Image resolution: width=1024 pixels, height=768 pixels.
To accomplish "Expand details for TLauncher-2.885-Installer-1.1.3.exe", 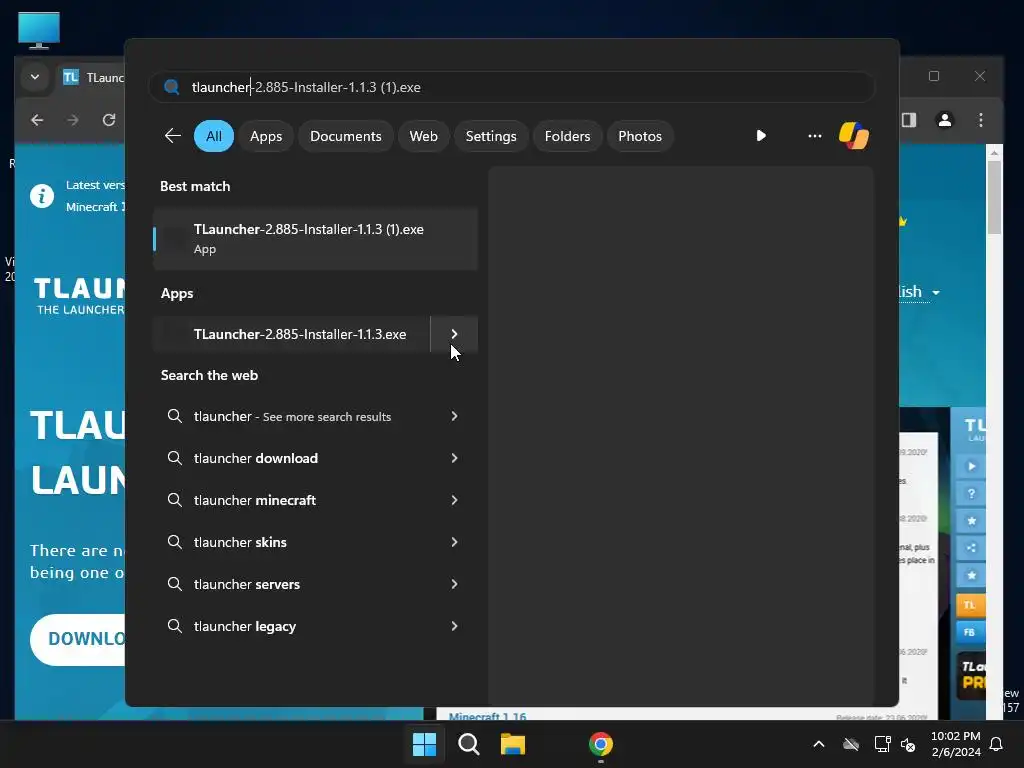I will point(455,334).
